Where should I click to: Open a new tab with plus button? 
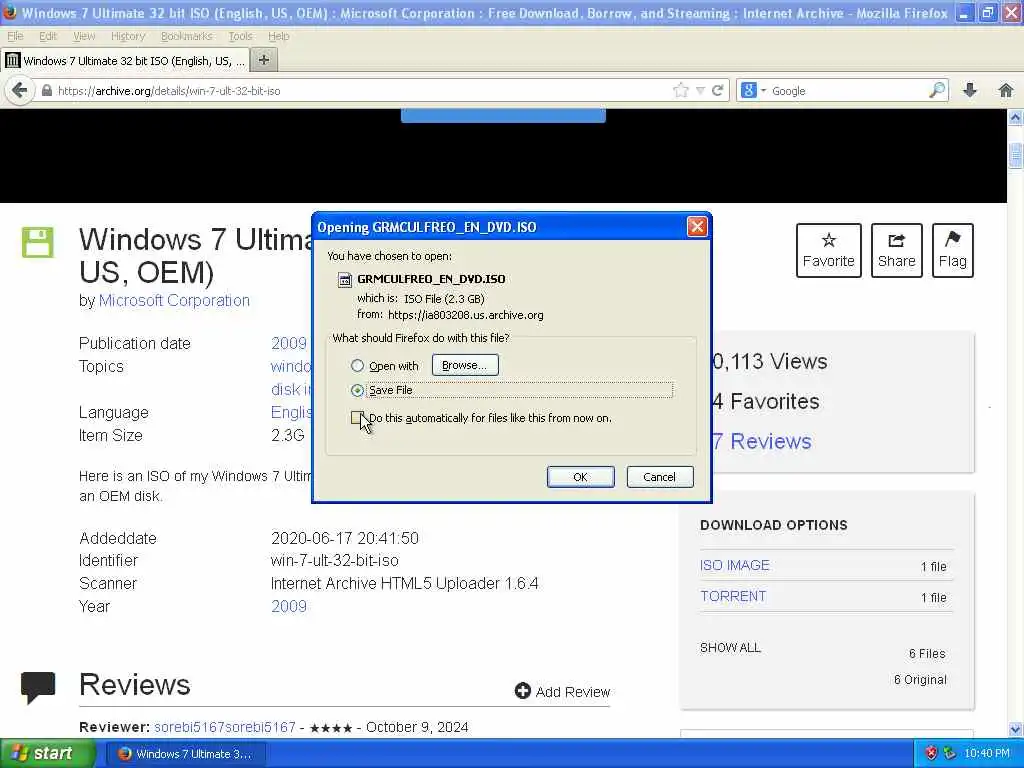[x=264, y=60]
